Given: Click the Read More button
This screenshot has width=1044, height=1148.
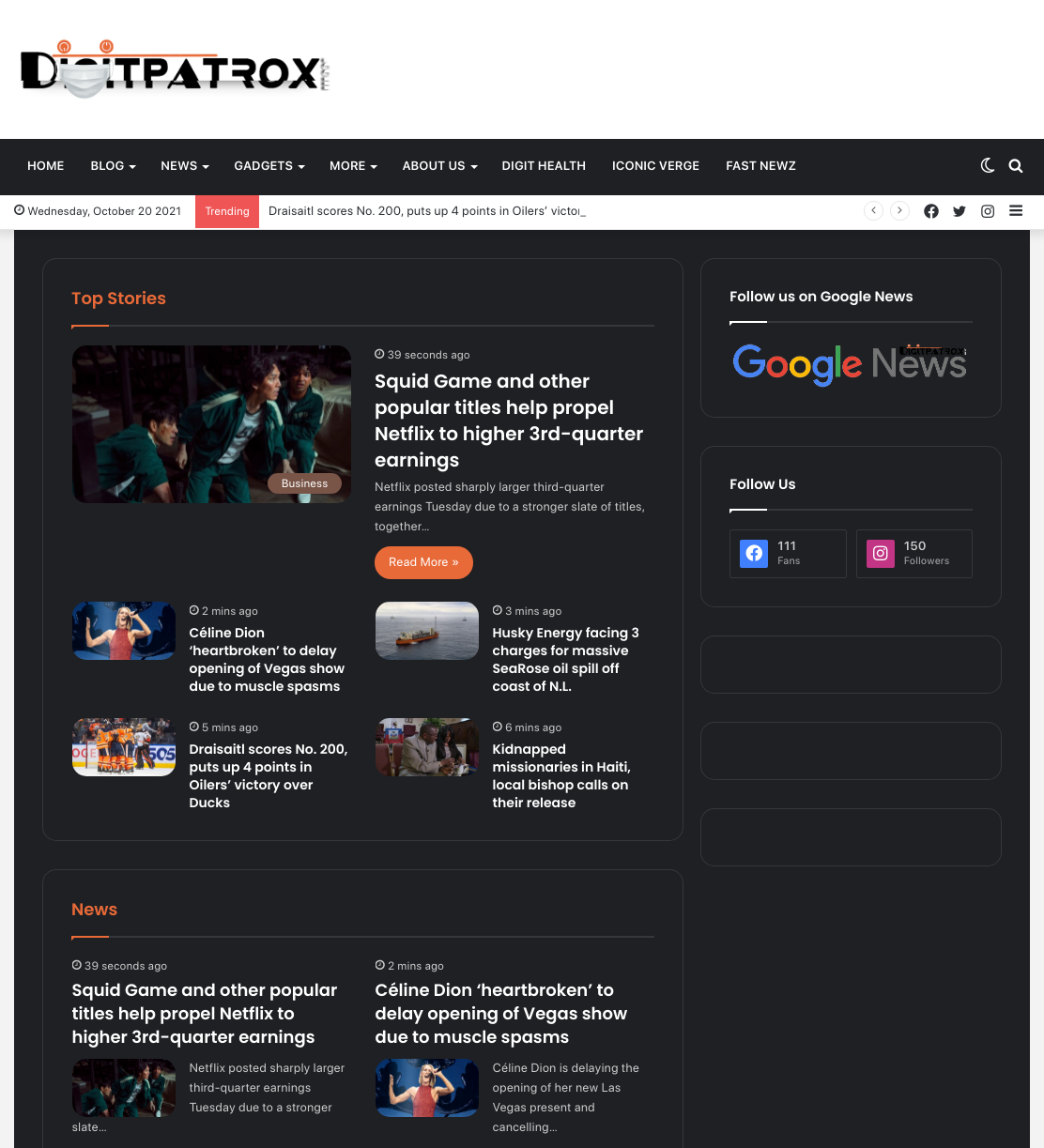Looking at the screenshot, I should (423, 562).
